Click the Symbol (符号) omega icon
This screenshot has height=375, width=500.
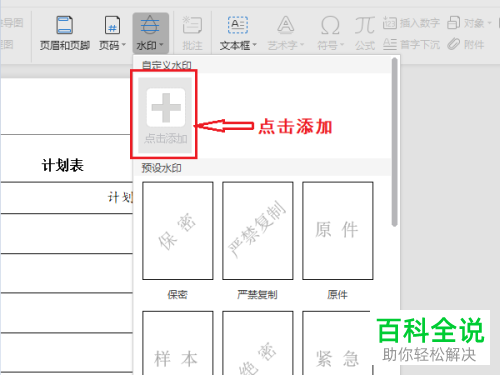330,25
